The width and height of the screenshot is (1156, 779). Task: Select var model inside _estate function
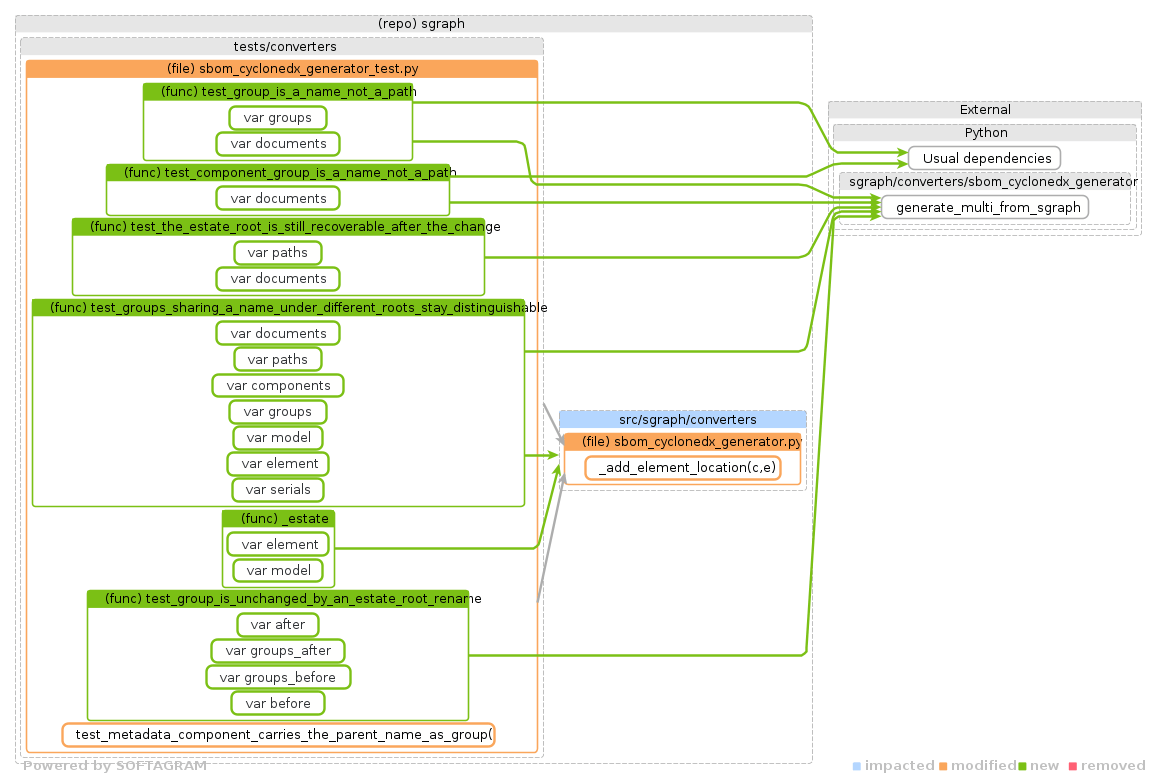[279, 570]
